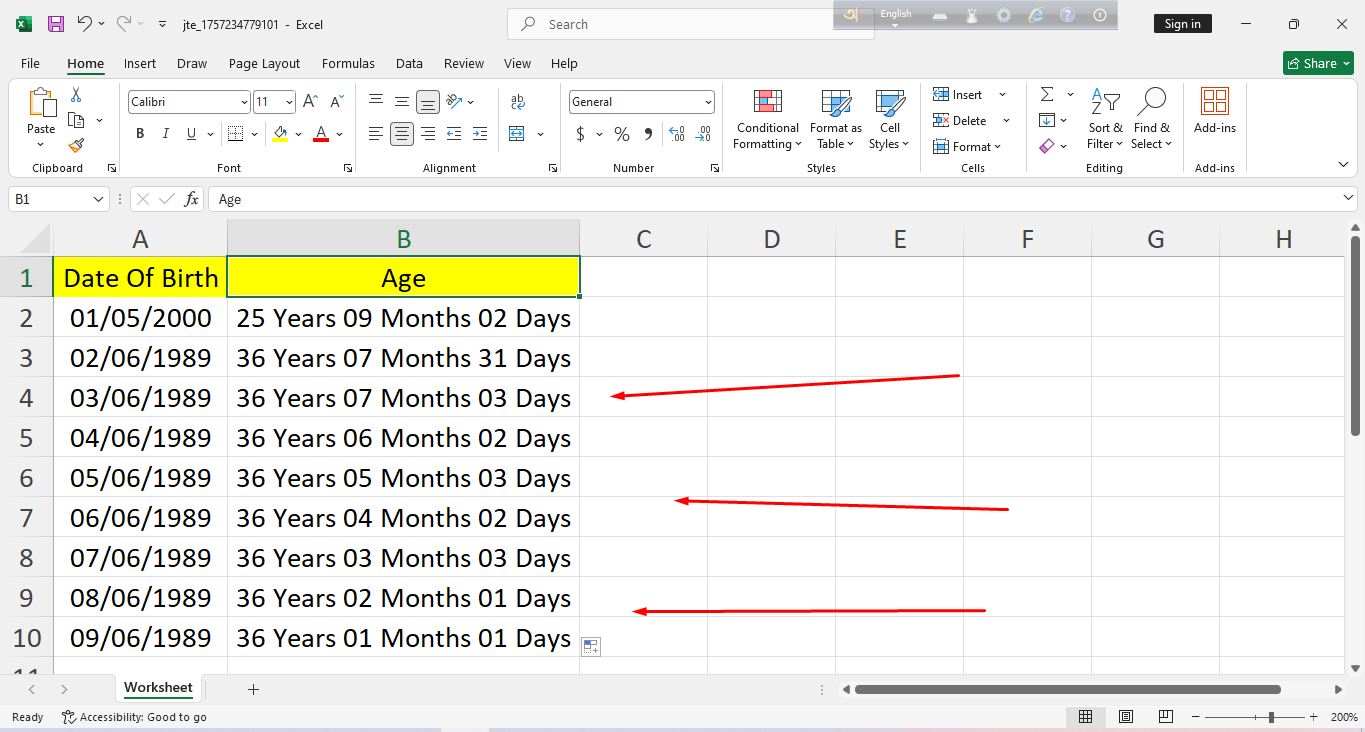Select cell A2 containing 01/05/2000
The image size is (1365, 732).
point(140,318)
